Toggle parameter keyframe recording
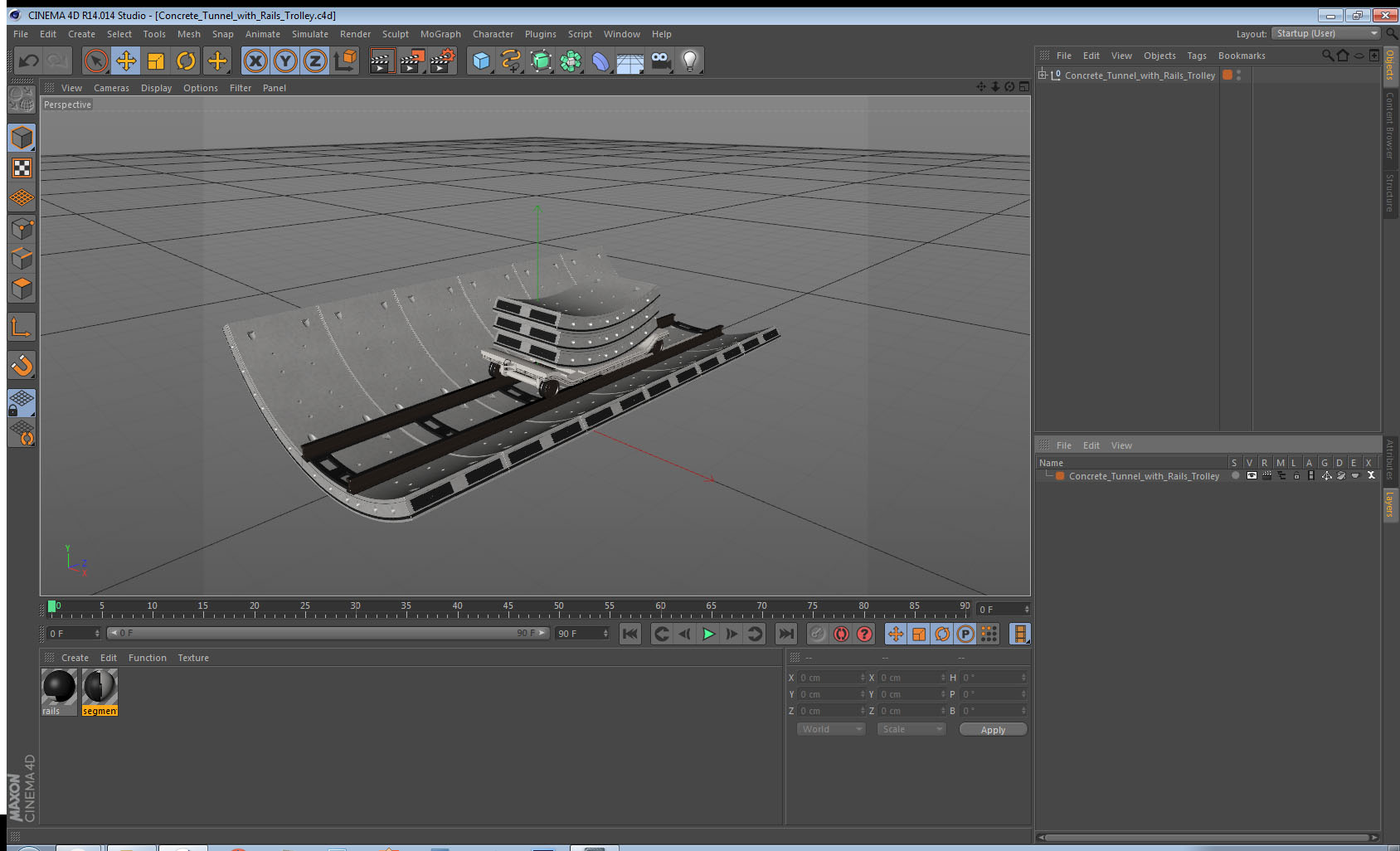This screenshot has height=851, width=1400. click(x=965, y=634)
